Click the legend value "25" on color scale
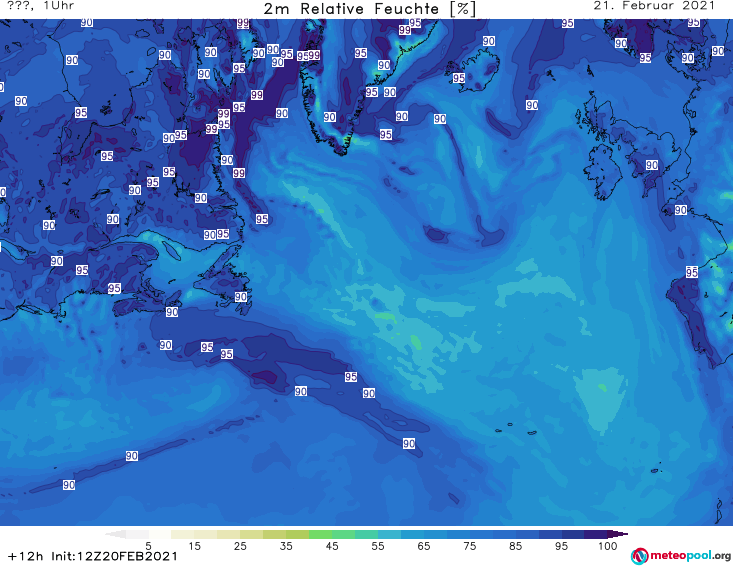Image resolution: width=733 pixels, height=566 pixels. pyautogui.click(x=240, y=546)
